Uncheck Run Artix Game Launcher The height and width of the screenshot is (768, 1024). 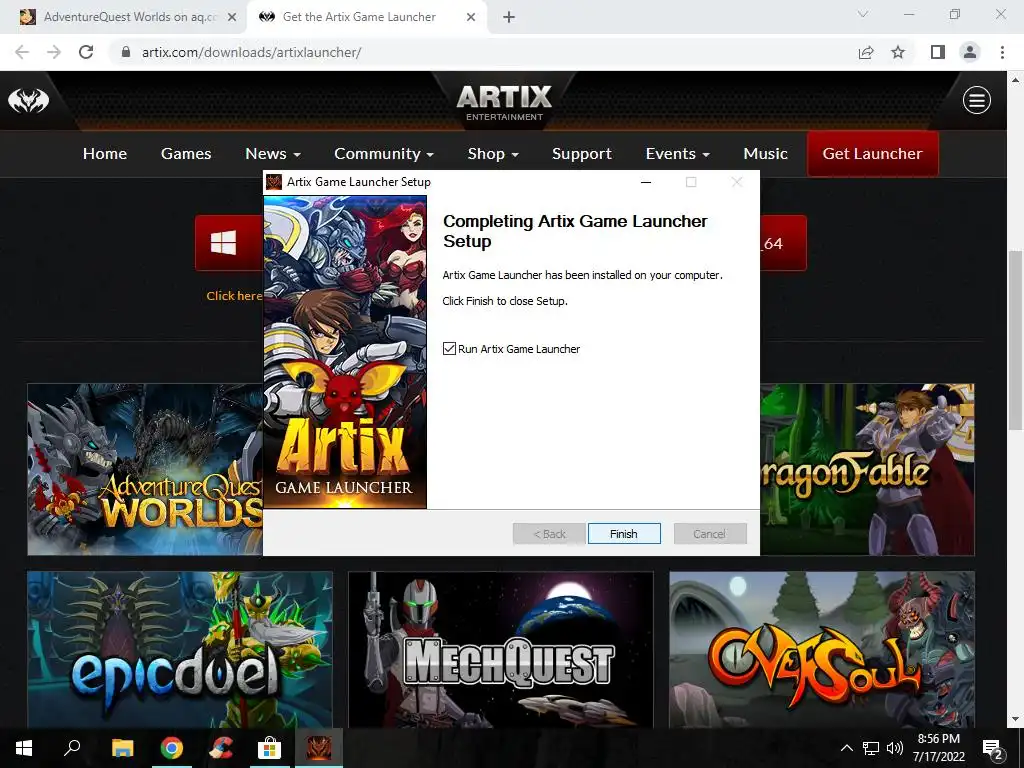coord(449,349)
